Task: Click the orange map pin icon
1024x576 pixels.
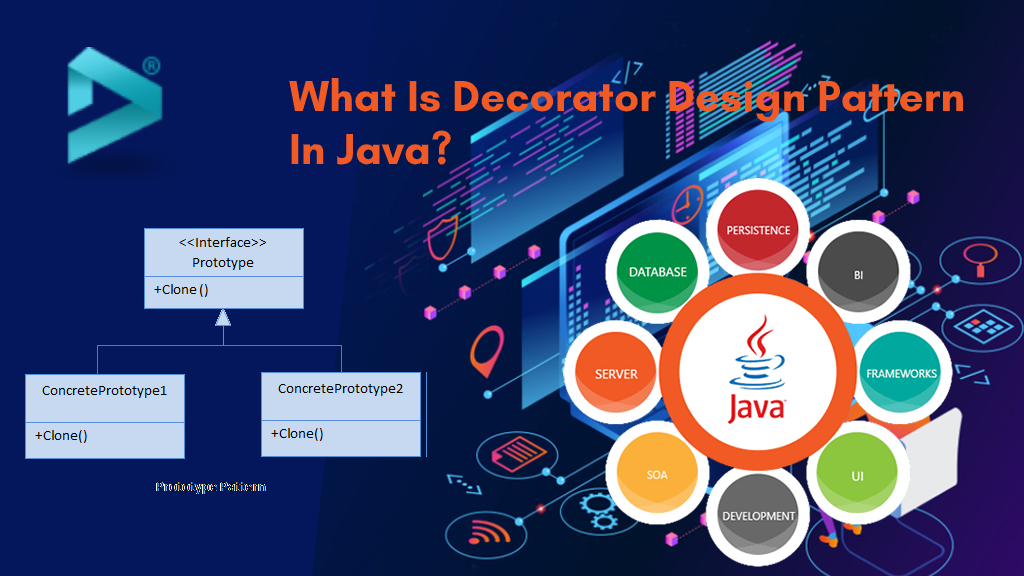Action: pos(487,351)
